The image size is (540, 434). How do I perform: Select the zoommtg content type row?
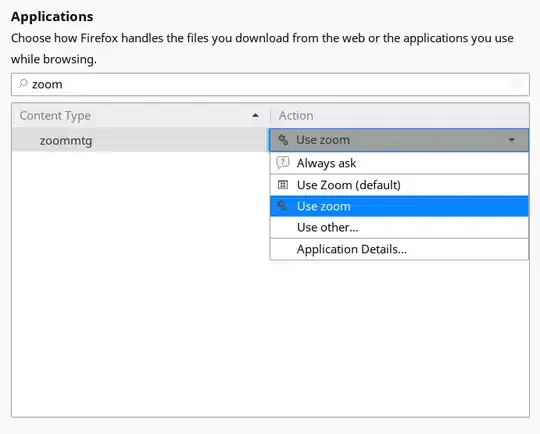(x=140, y=141)
